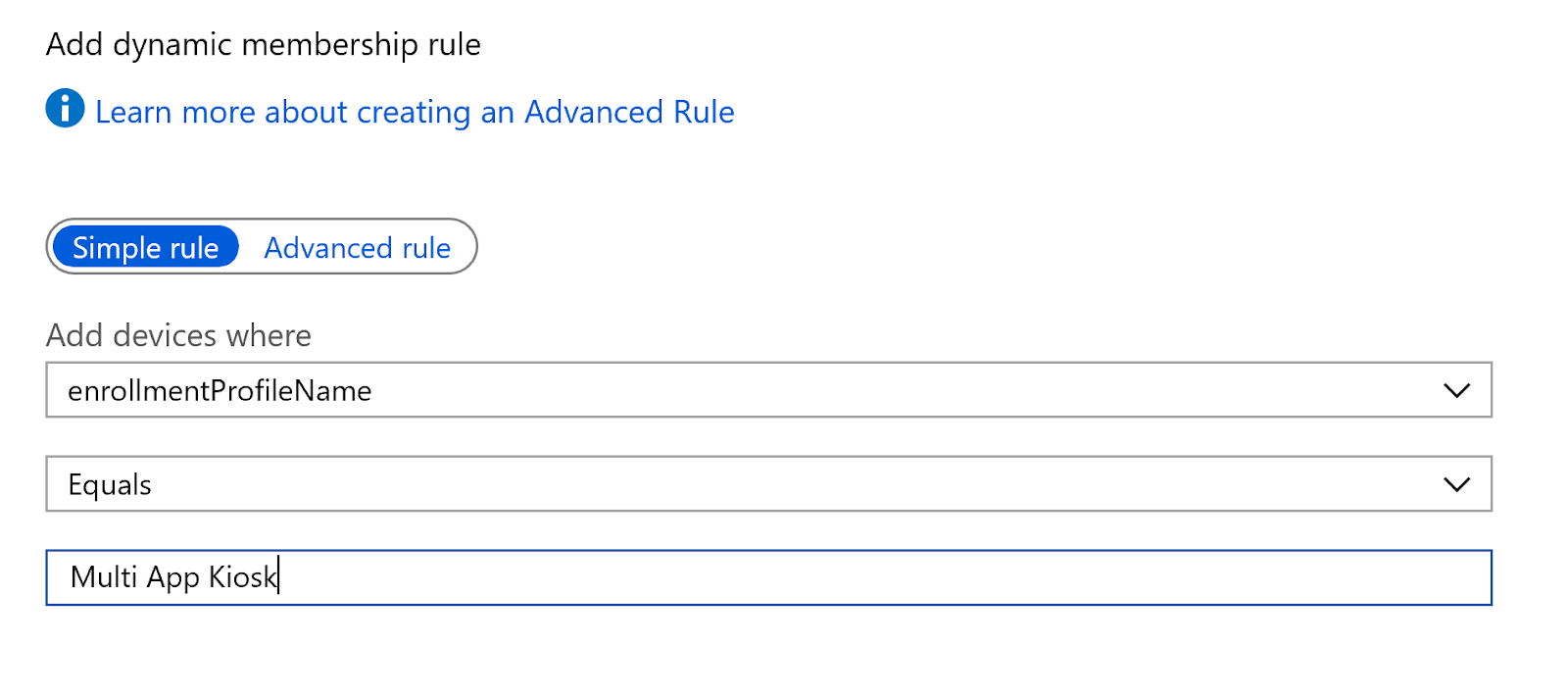The width and height of the screenshot is (1568, 696).
Task: Click the Add dynamic membership rule heading
Action: tap(264, 43)
